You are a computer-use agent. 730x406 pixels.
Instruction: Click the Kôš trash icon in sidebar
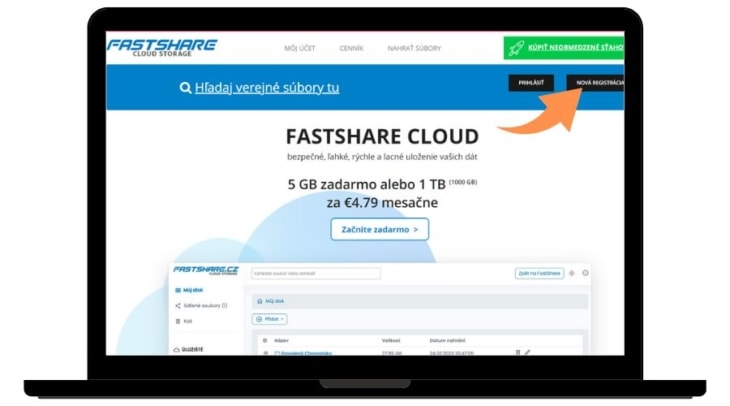(x=178, y=321)
